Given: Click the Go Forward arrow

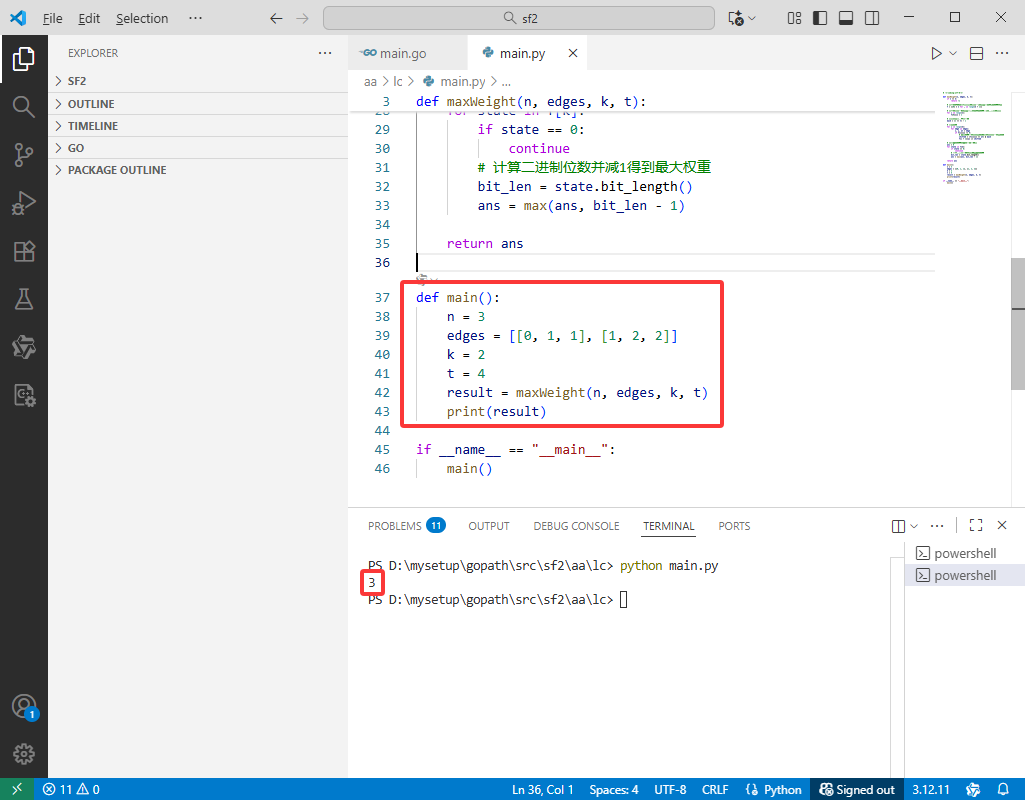Looking at the screenshot, I should point(302,18).
